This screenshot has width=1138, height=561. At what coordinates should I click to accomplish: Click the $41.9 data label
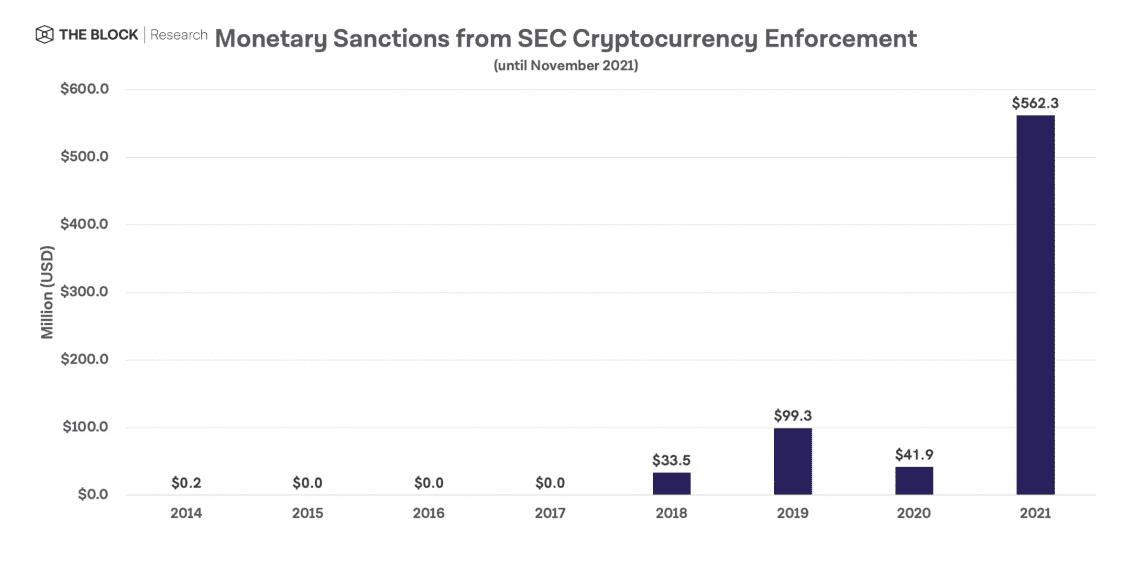pyautogui.click(x=913, y=455)
